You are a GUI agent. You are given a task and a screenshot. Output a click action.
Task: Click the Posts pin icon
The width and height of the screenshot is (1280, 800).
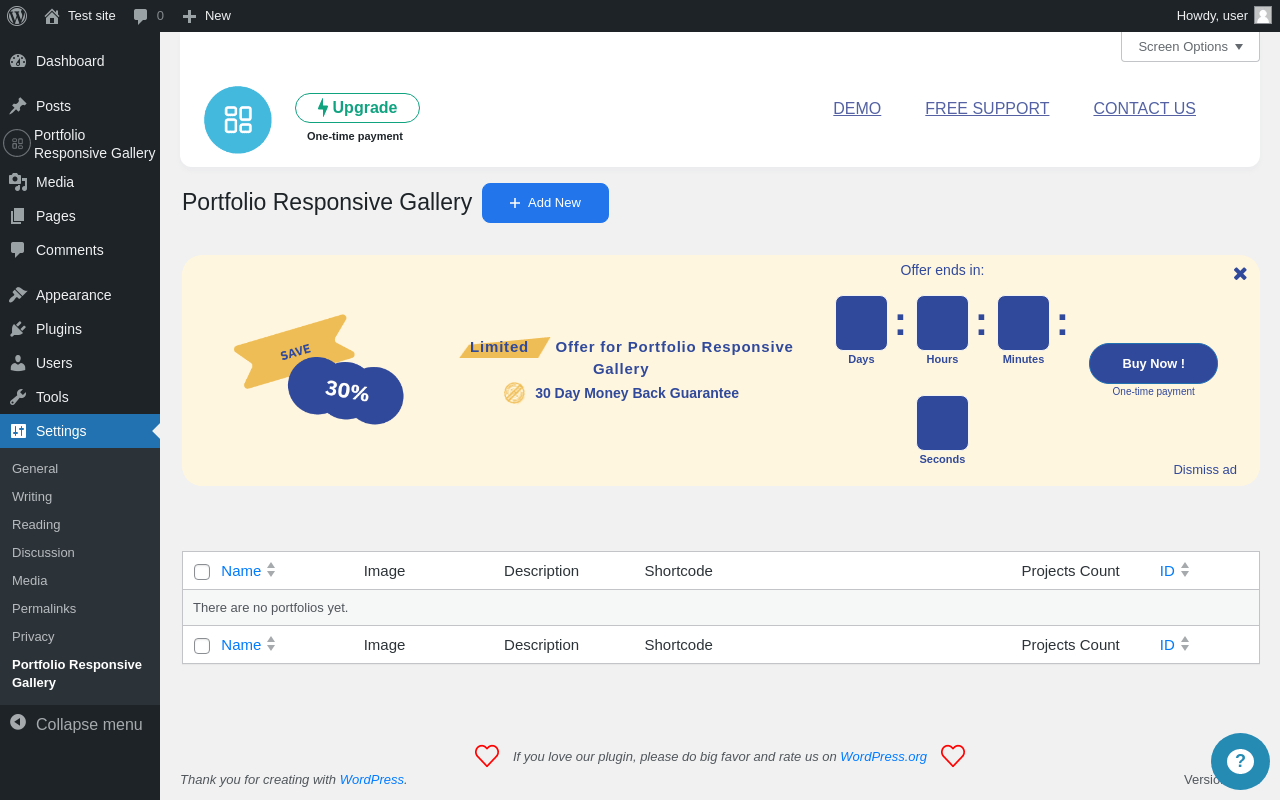[18, 106]
